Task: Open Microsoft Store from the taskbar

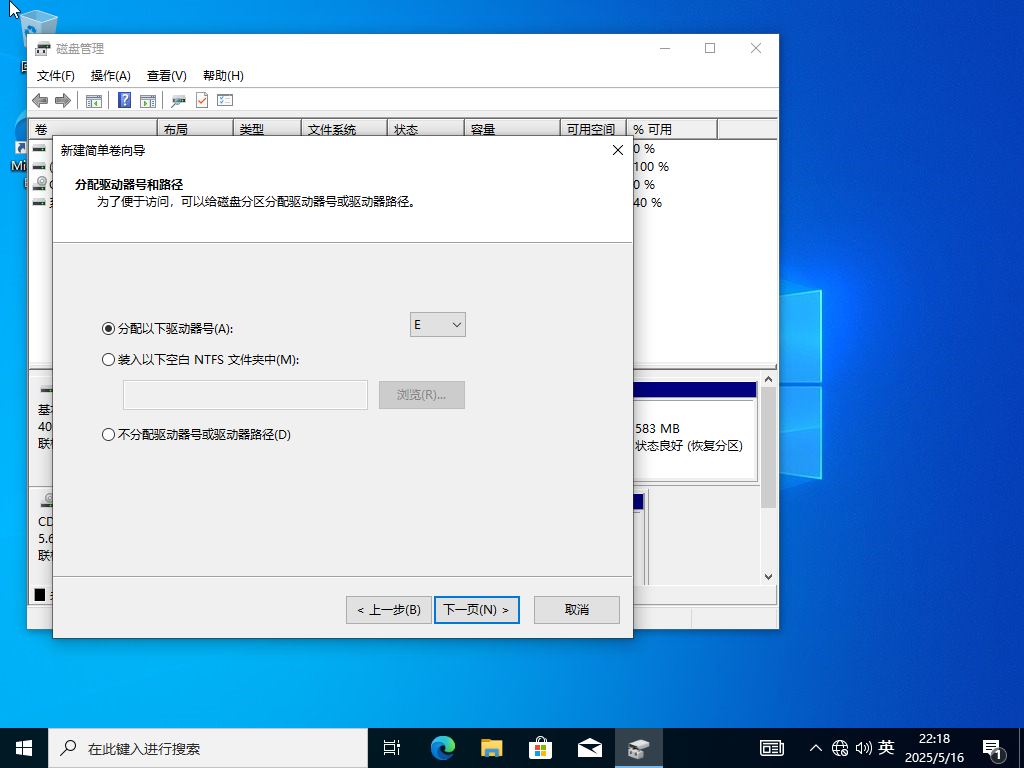Action: 541,748
